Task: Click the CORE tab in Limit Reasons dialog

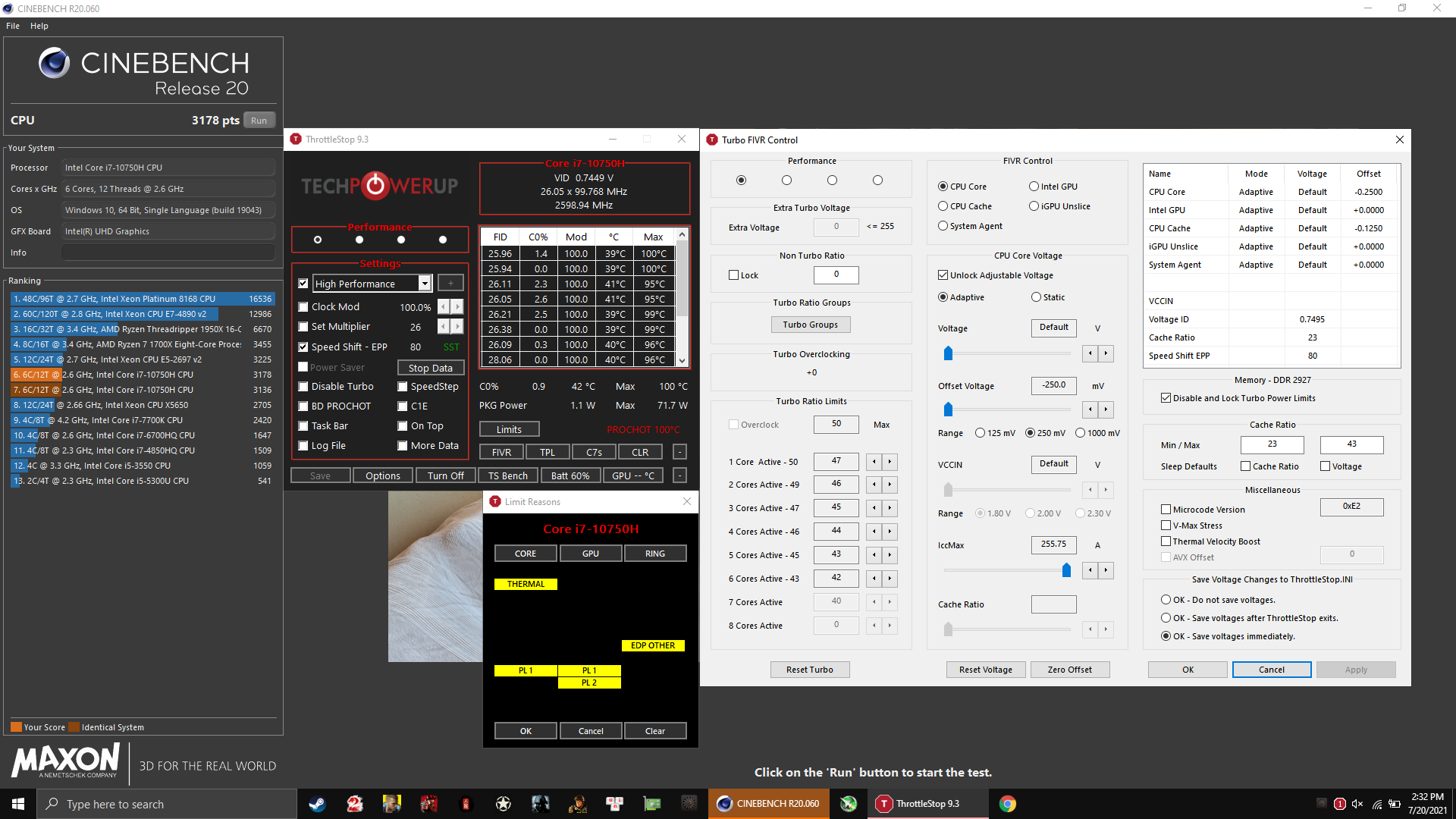Action: point(525,553)
